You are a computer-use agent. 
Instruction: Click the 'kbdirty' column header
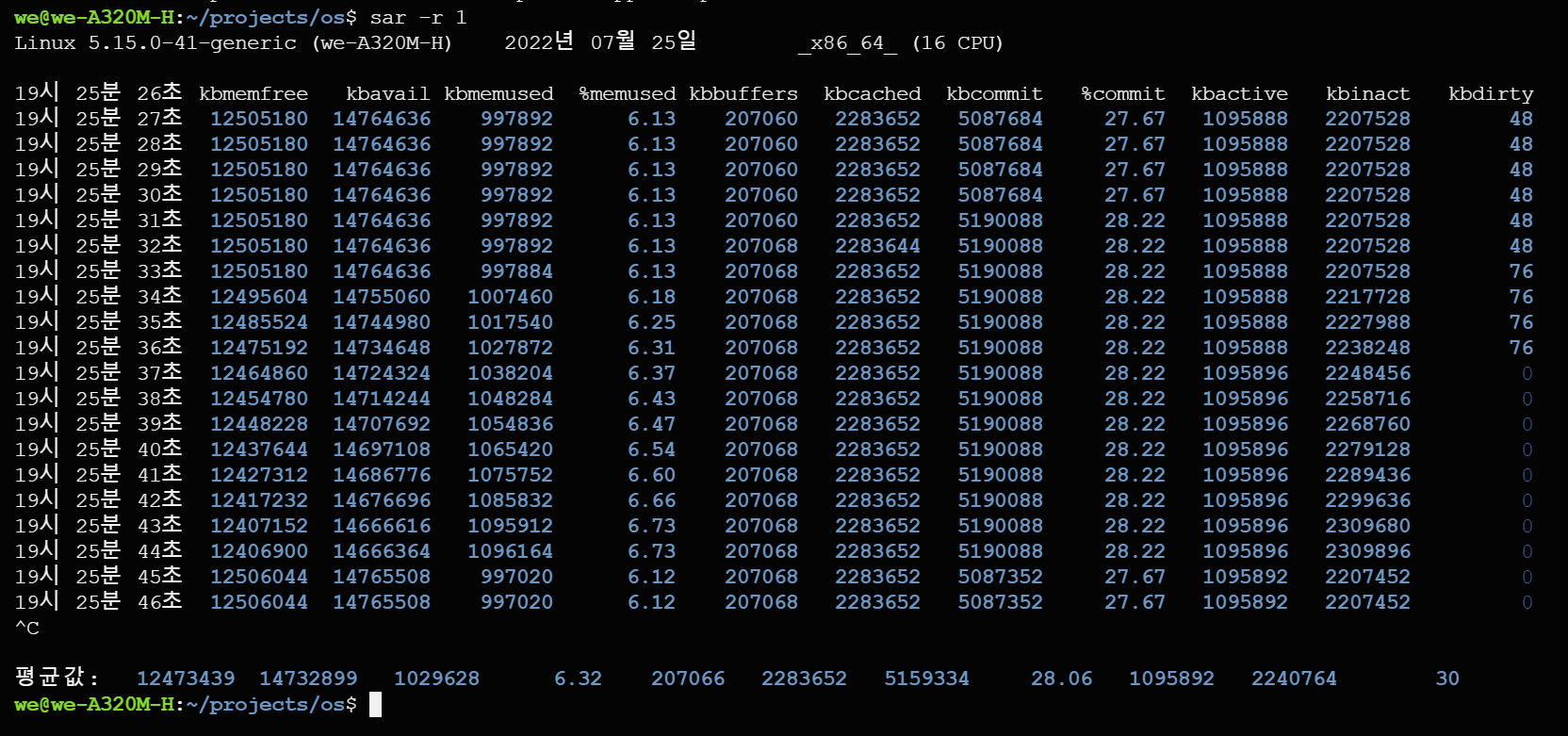(x=1491, y=94)
